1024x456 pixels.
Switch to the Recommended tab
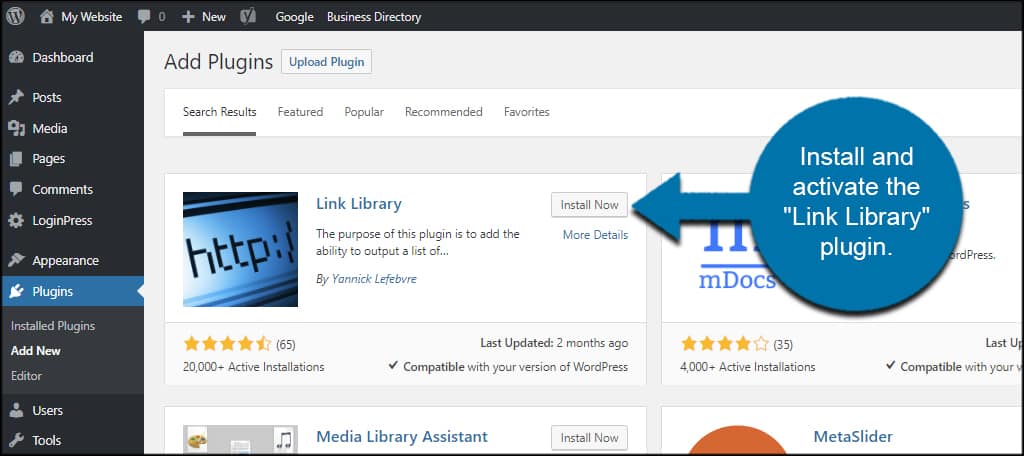(443, 112)
